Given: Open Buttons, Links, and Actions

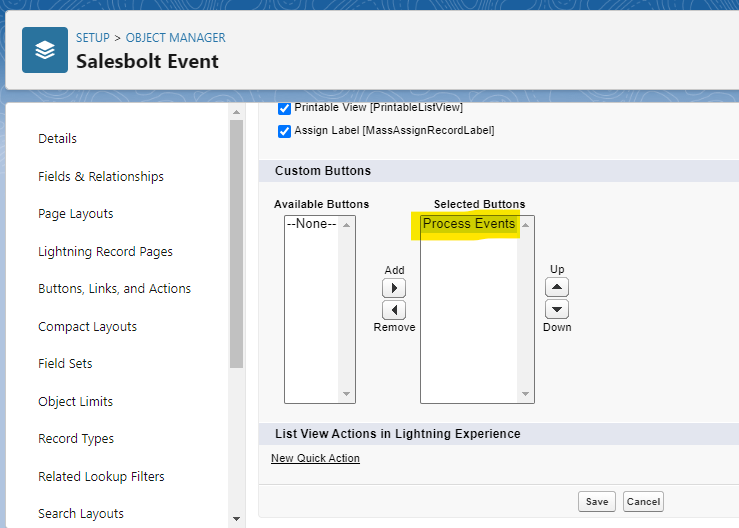Looking at the screenshot, I should (x=115, y=289).
